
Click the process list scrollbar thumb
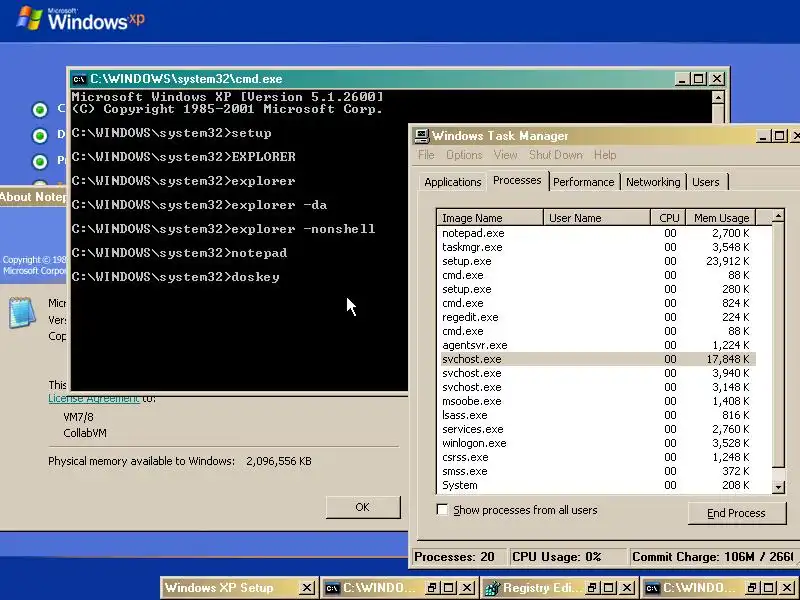click(x=778, y=345)
